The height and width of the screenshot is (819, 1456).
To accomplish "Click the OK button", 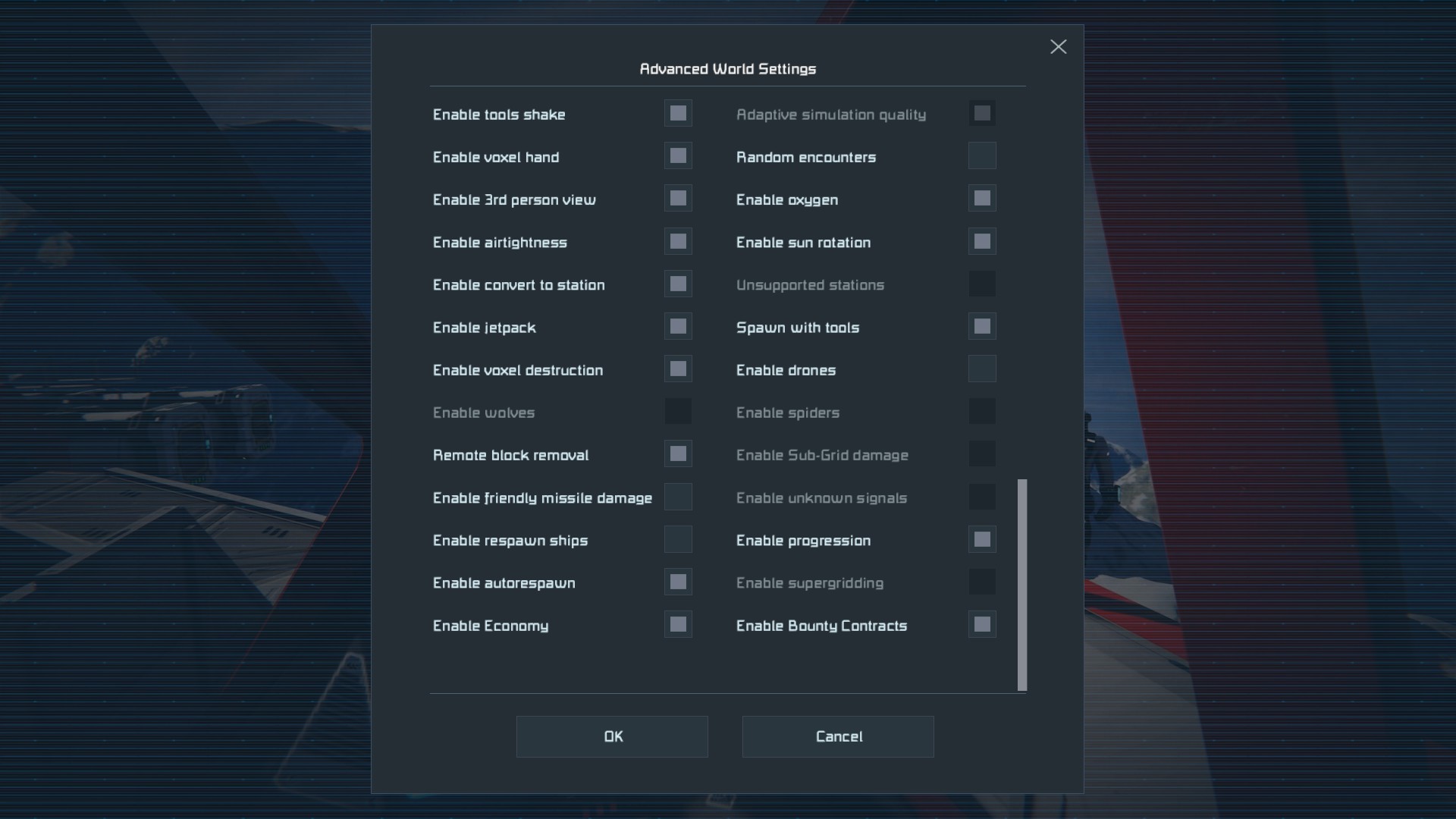I will coord(612,736).
